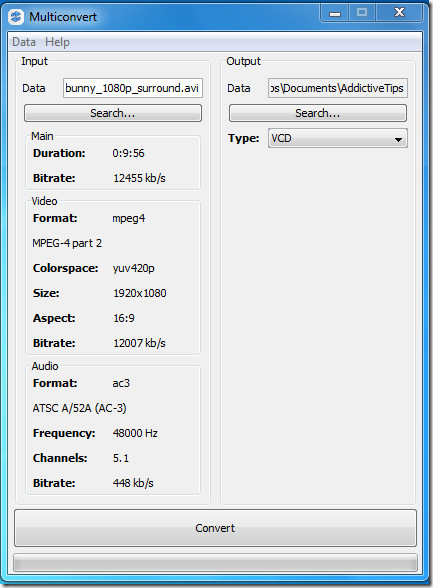Click the Channels: label
This screenshot has width=433, height=588.
(60, 458)
